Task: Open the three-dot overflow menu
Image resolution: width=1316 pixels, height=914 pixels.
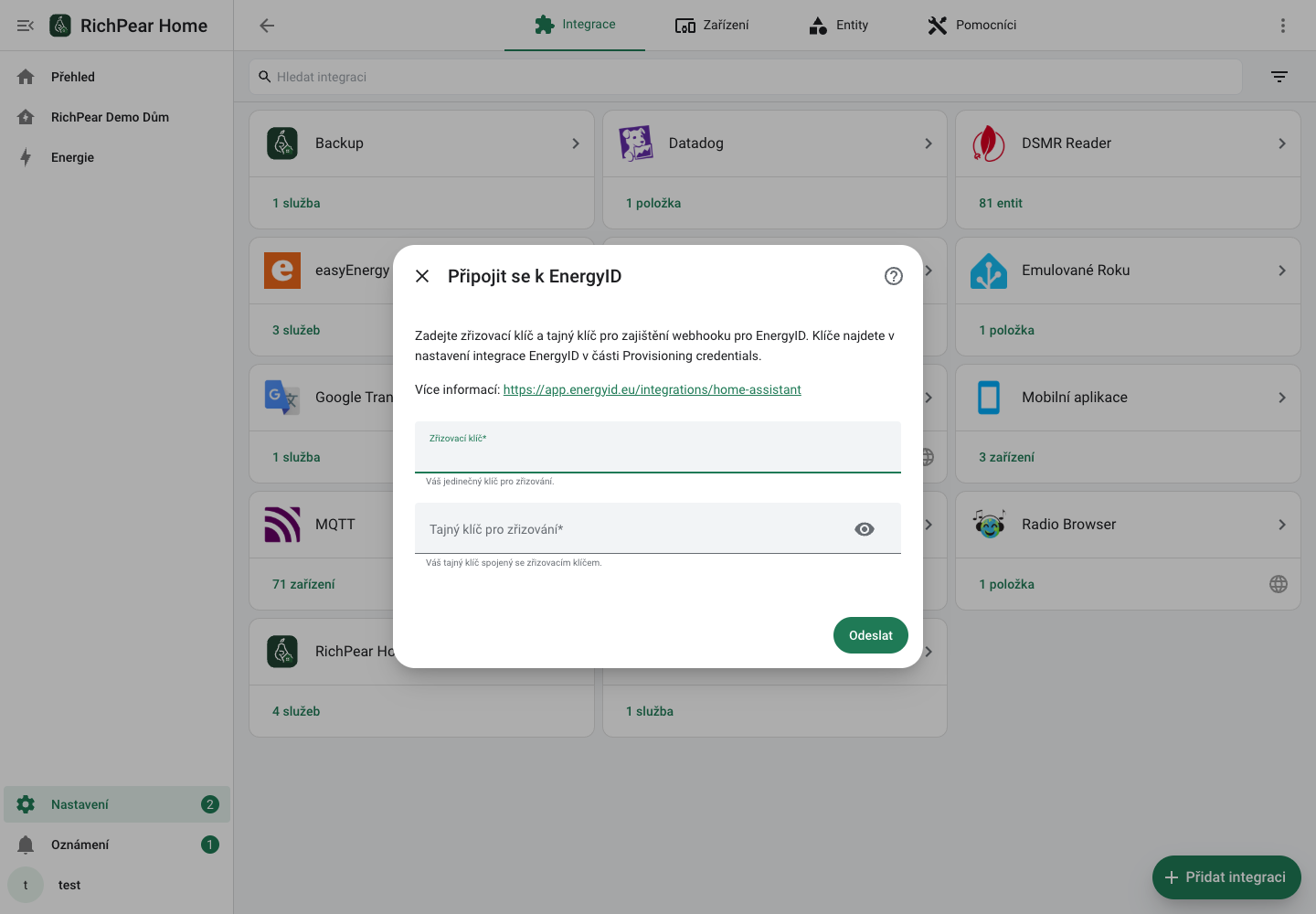Action: pos(1283,26)
